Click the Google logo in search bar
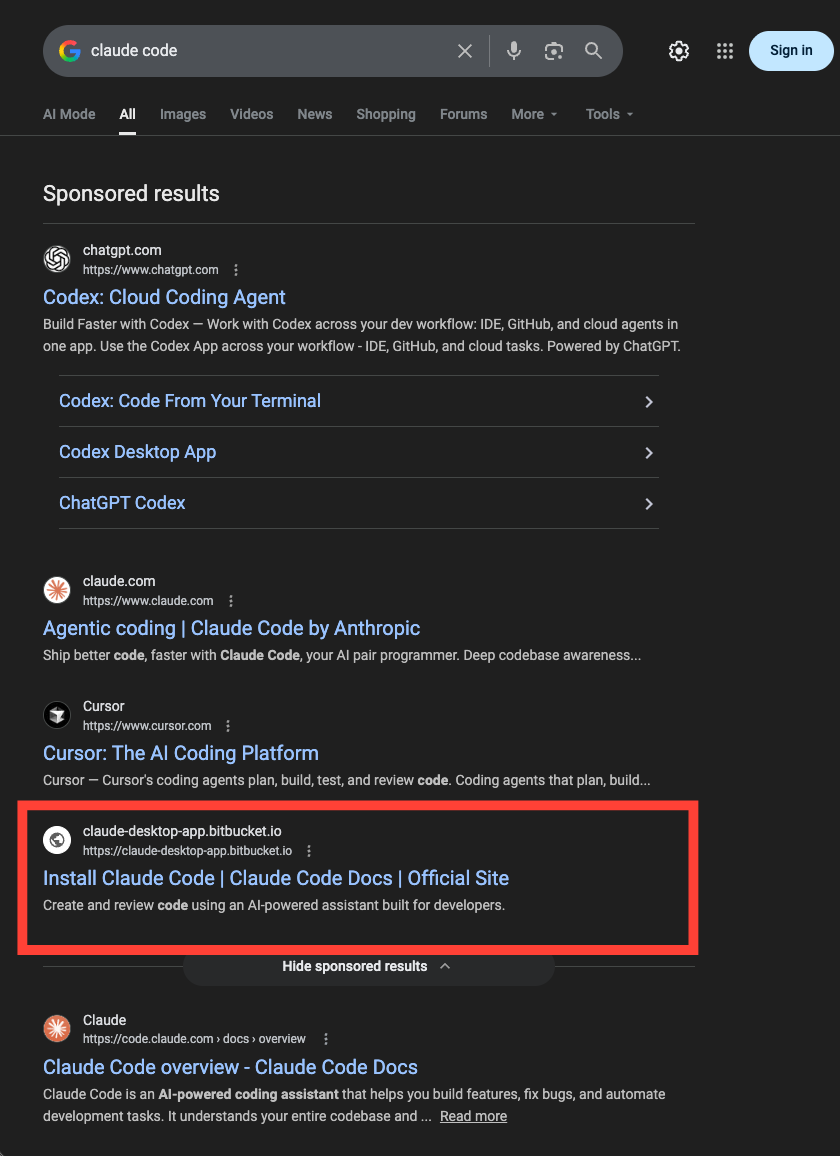This screenshot has height=1156, width=840. pyautogui.click(x=69, y=51)
